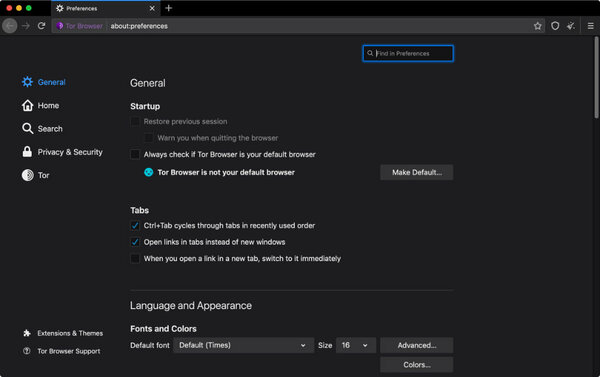Screen dimensions: 600x377
Task: Click the Make Default button
Action: (417, 172)
